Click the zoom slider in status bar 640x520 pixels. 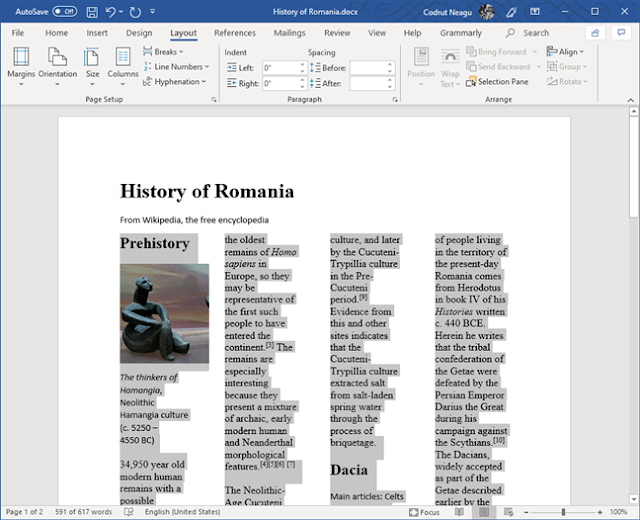coord(563,512)
